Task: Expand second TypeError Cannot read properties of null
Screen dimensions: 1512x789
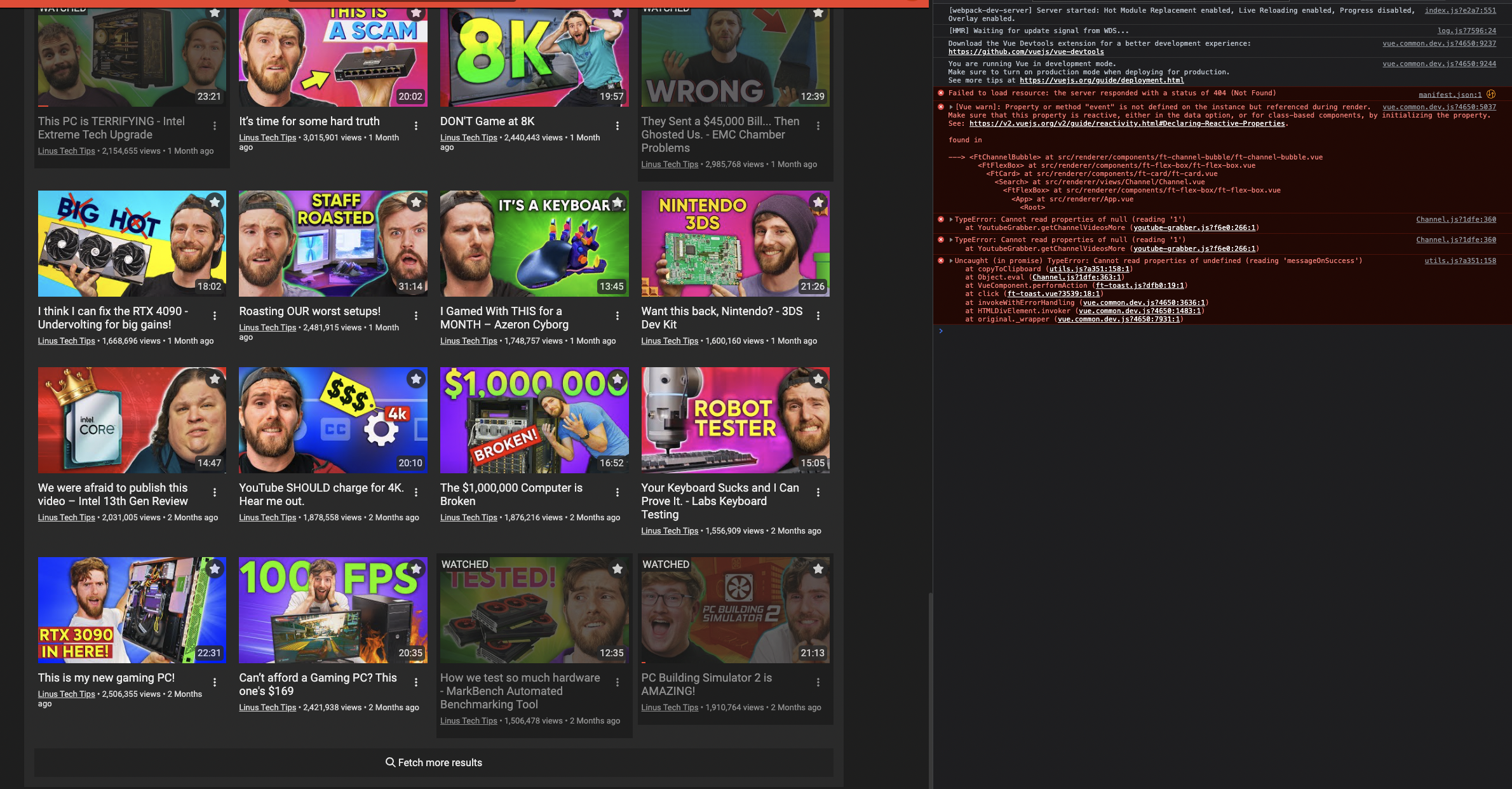Action: (951, 240)
